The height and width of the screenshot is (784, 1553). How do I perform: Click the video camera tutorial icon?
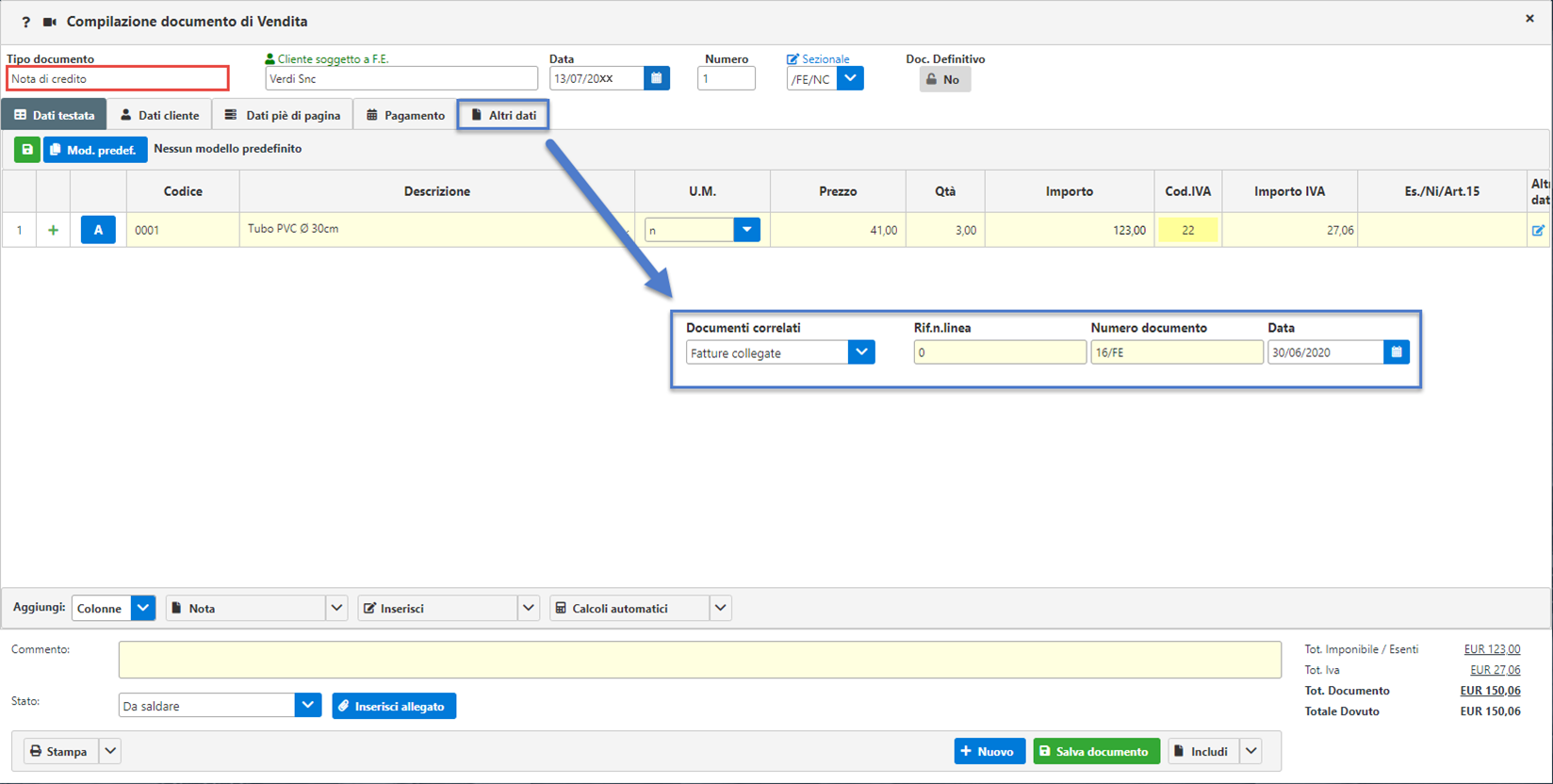(50, 22)
